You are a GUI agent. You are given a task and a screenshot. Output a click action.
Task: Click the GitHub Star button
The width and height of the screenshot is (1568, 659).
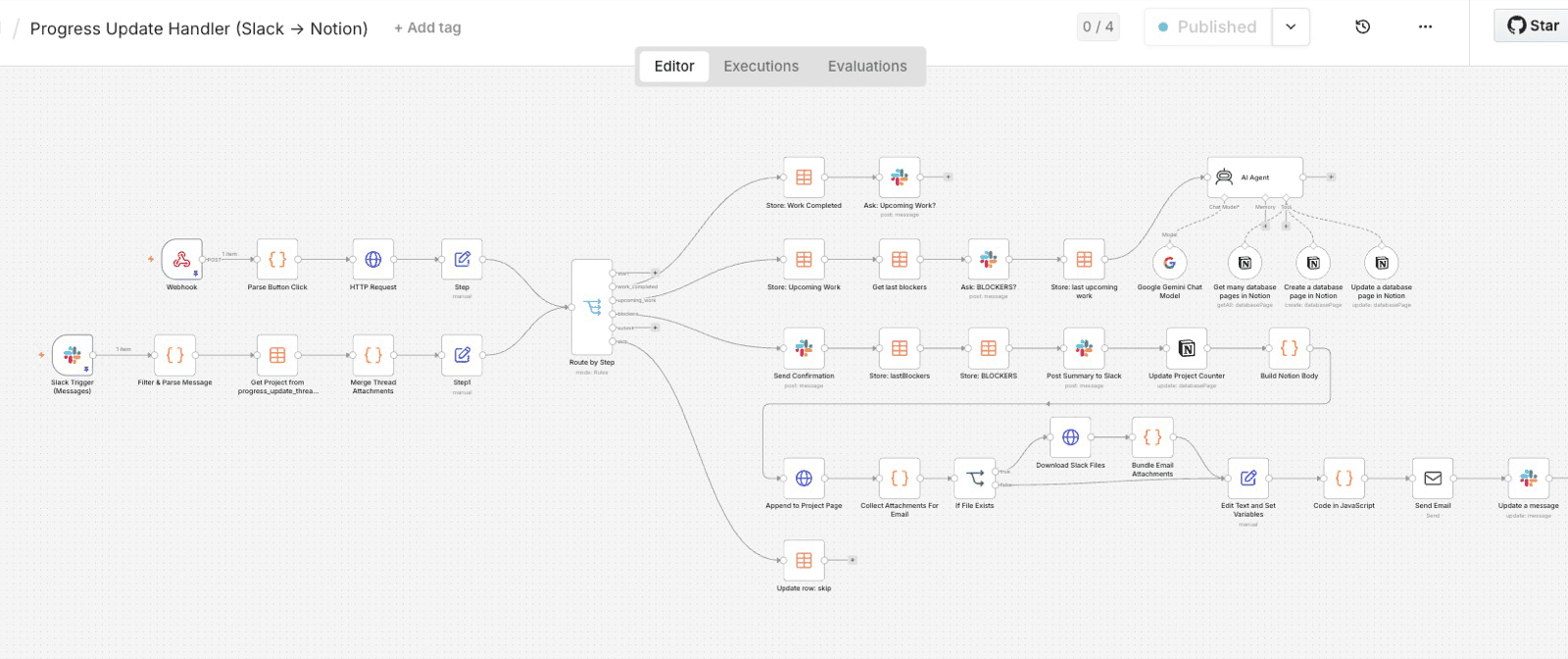tap(1533, 25)
